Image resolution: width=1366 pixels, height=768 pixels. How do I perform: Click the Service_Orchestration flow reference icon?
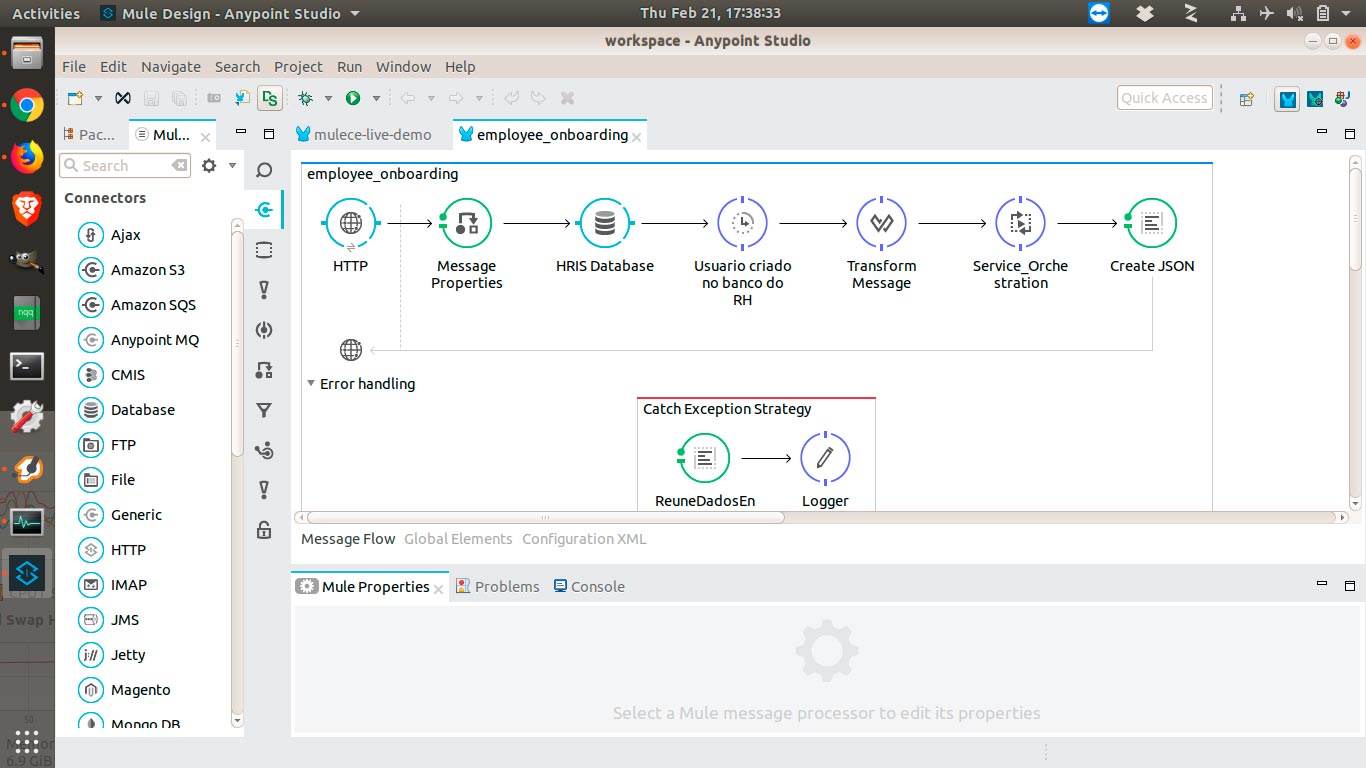pos(1020,223)
